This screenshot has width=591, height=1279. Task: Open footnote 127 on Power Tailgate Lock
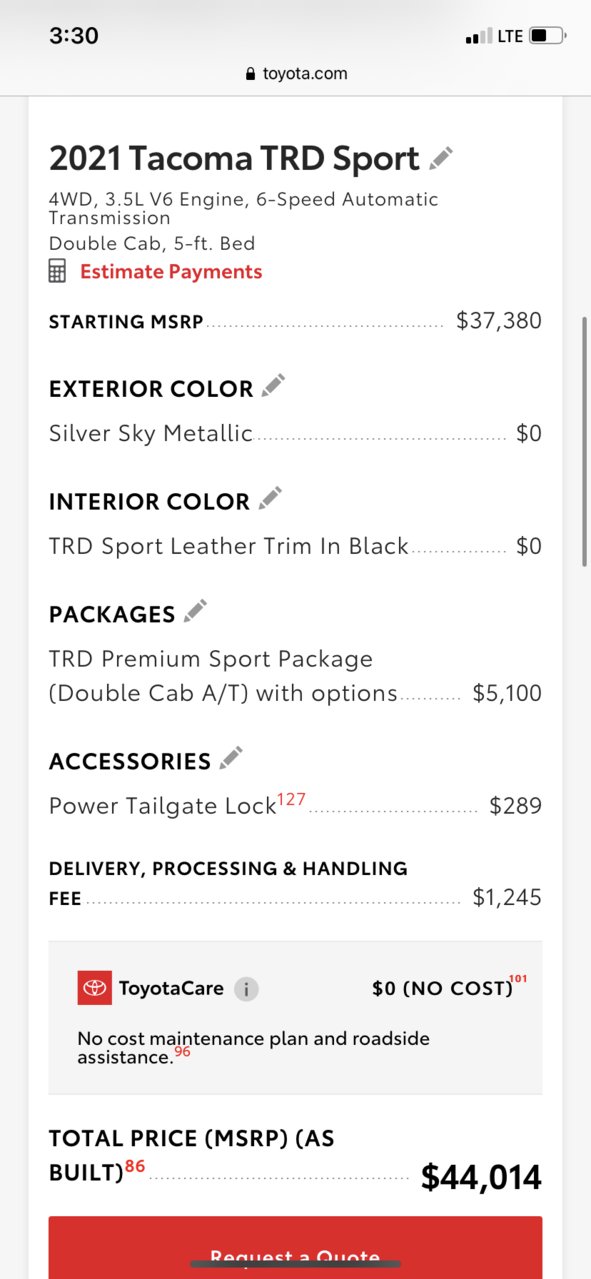(291, 799)
